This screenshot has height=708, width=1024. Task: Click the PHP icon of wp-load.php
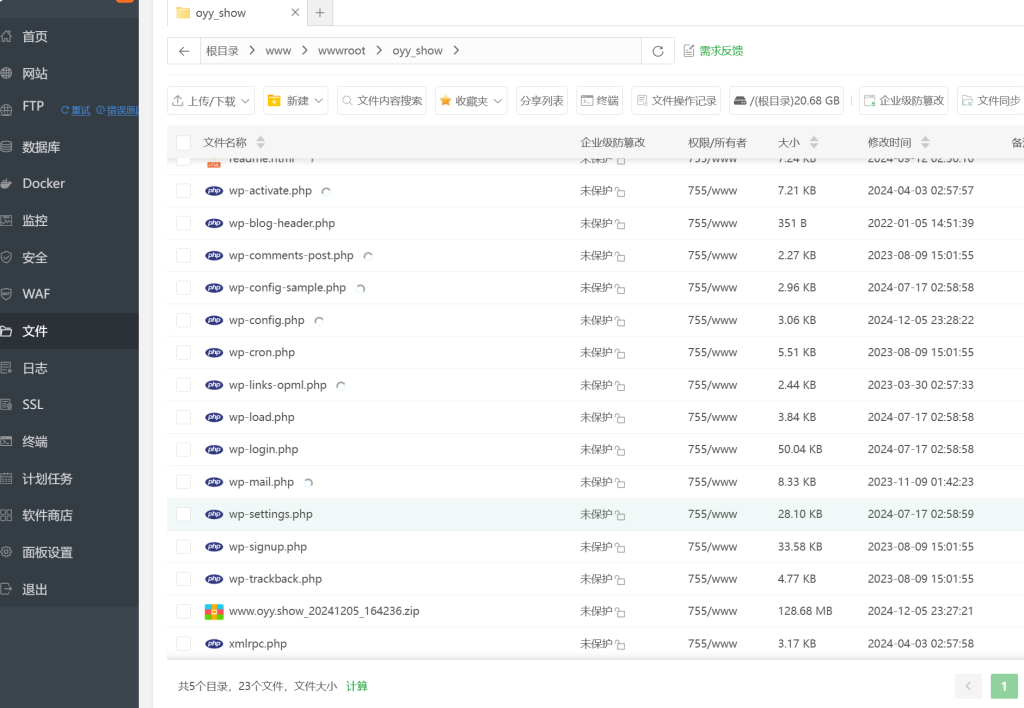214,417
